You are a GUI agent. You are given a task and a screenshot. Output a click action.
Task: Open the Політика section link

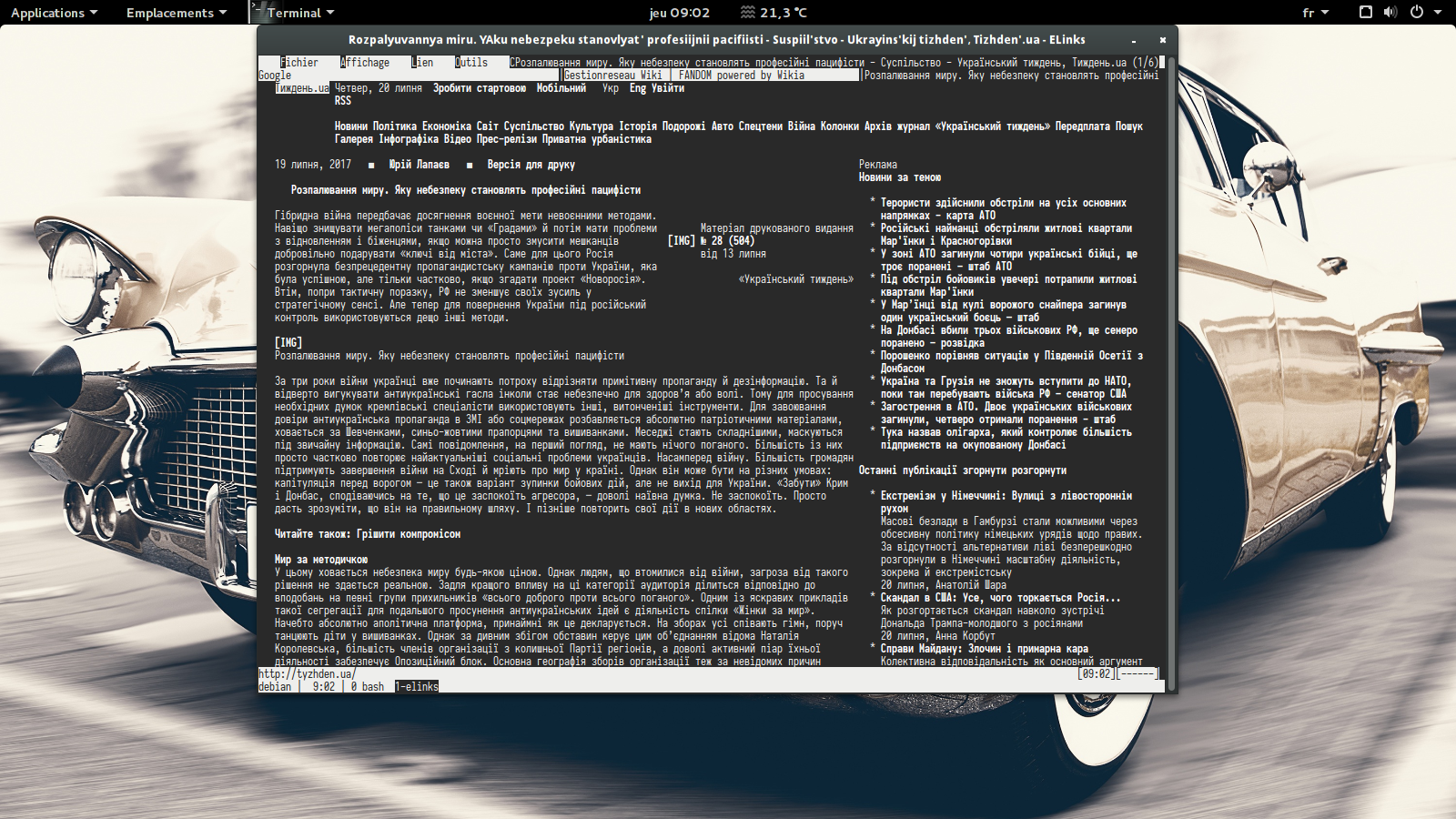pyautogui.click(x=395, y=126)
